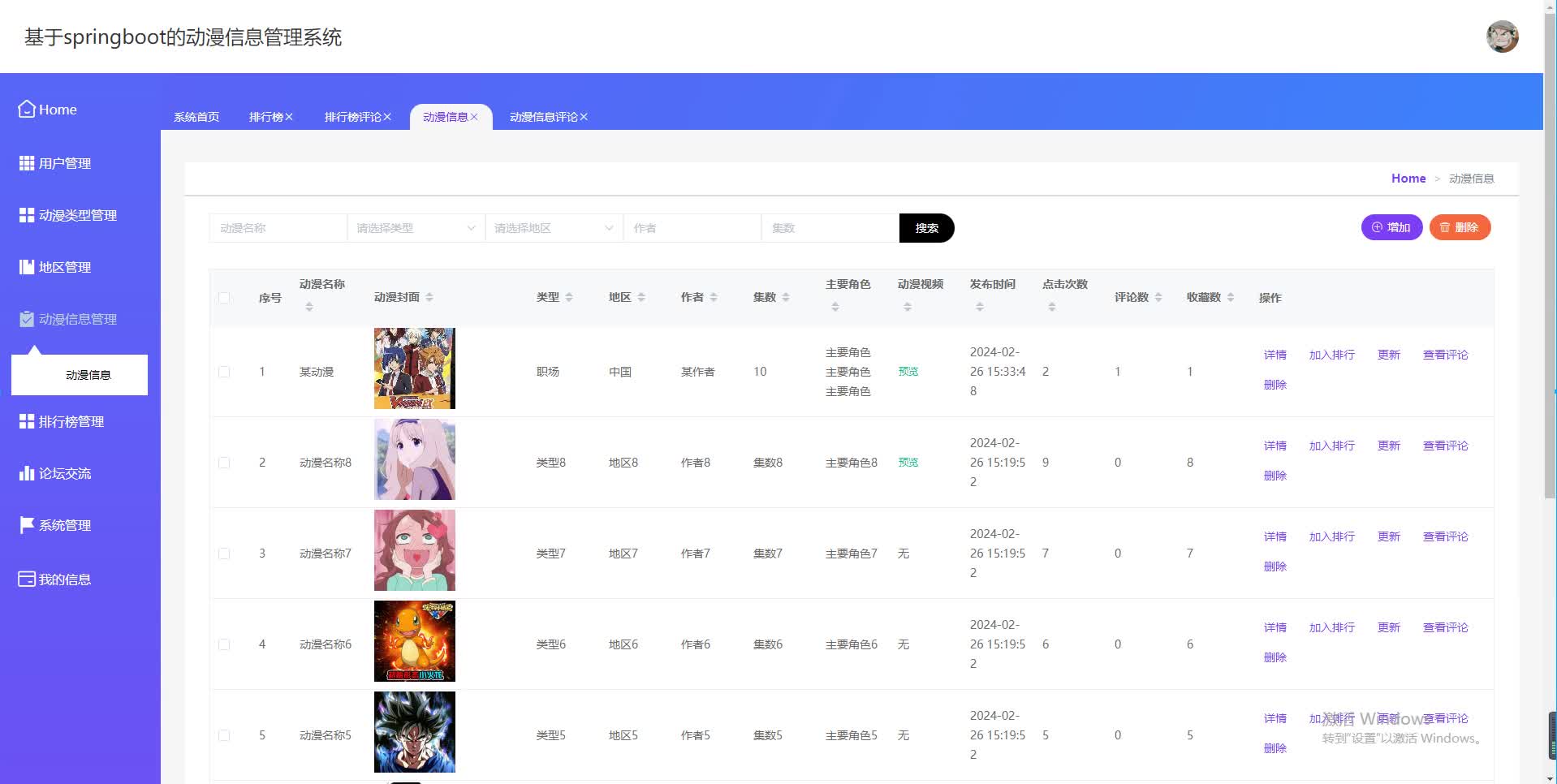Open the 请选择地区 dropdown
The height and width of the screenshot is (784, 1557).
coord(554,228)
